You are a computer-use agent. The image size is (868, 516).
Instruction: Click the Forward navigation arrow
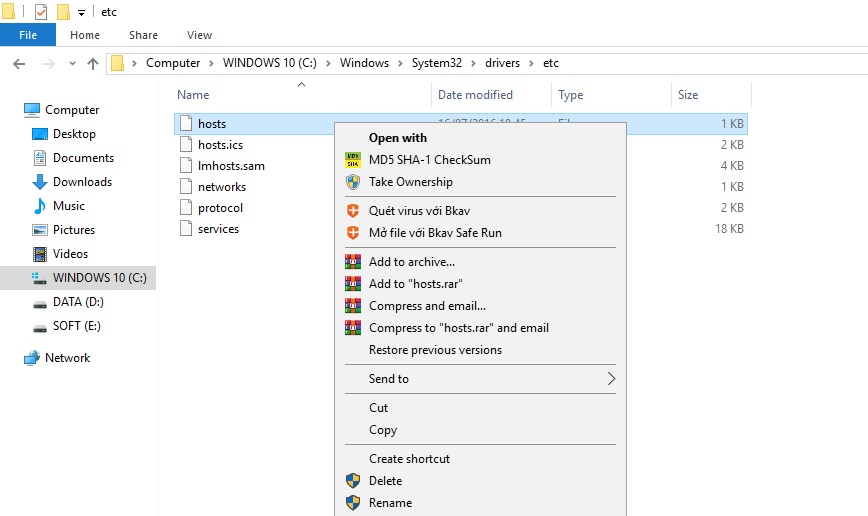click(49, 64)
